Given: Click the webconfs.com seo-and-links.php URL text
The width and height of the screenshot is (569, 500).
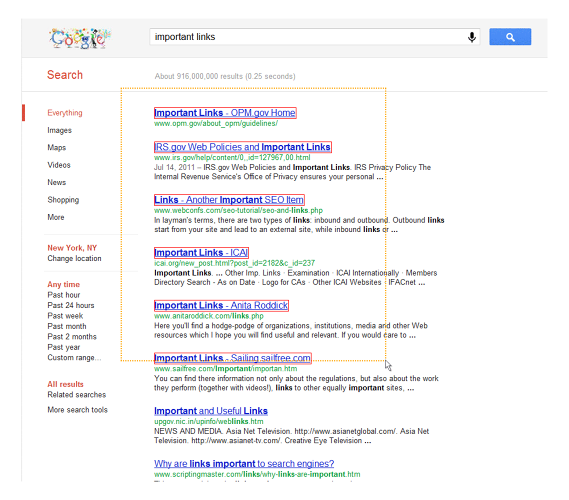Looking at the screenshot, I should [238, 210].
